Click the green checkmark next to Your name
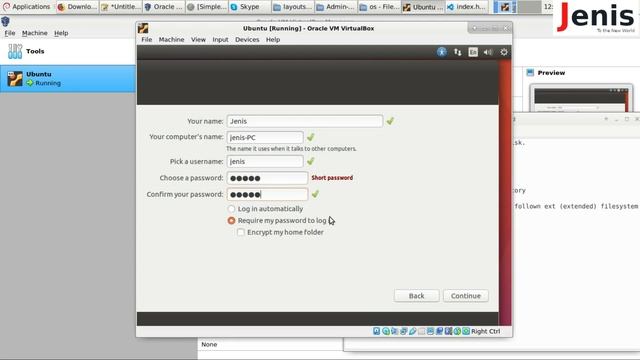 (x=390, y=121)
